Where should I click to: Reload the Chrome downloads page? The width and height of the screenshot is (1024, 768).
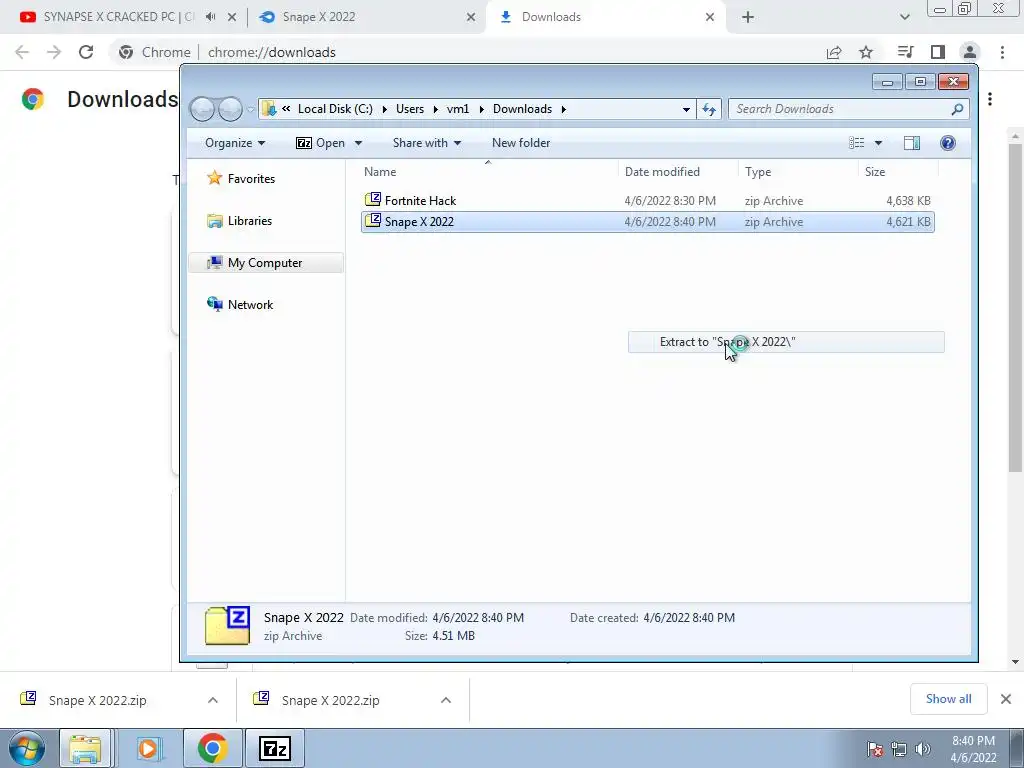click(86, 52)
